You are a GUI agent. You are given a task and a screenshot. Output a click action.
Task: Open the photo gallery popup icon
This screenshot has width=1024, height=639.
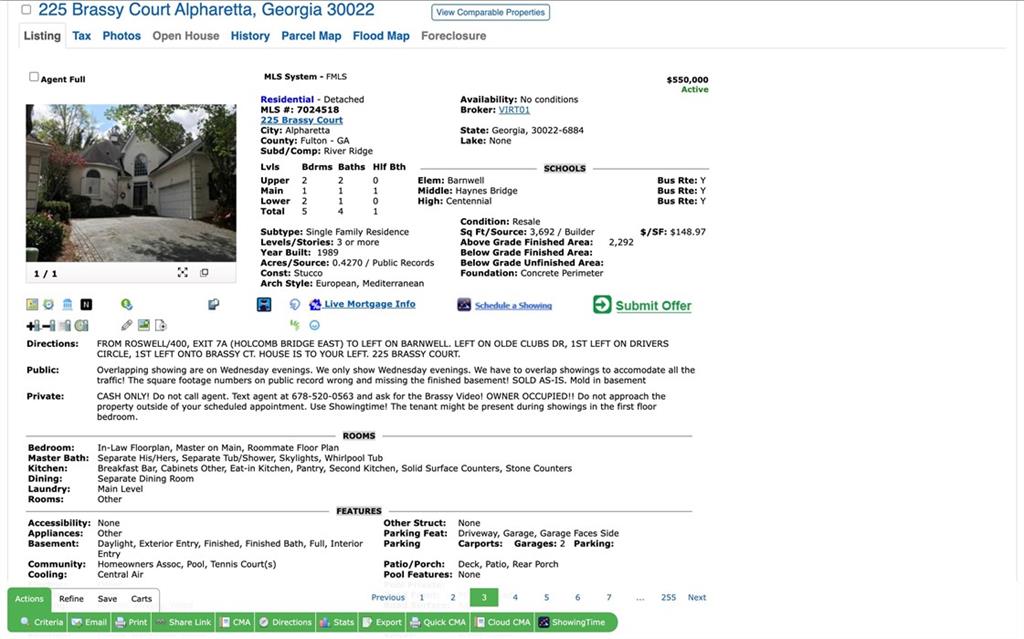click(x=204, y=272)
